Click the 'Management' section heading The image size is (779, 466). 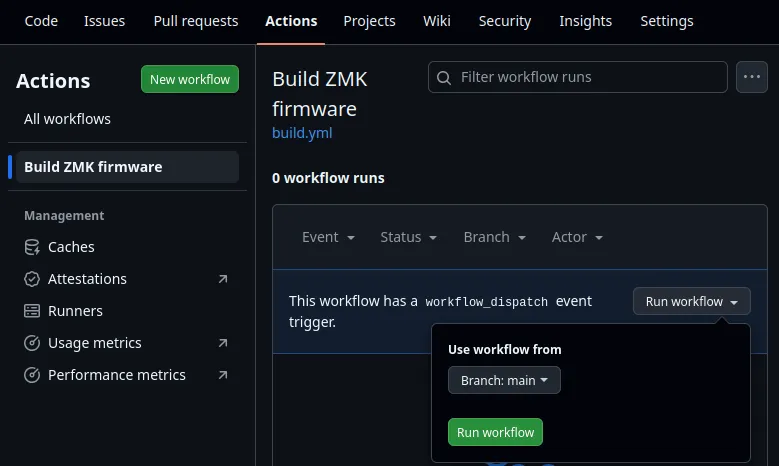coord(64,216)
